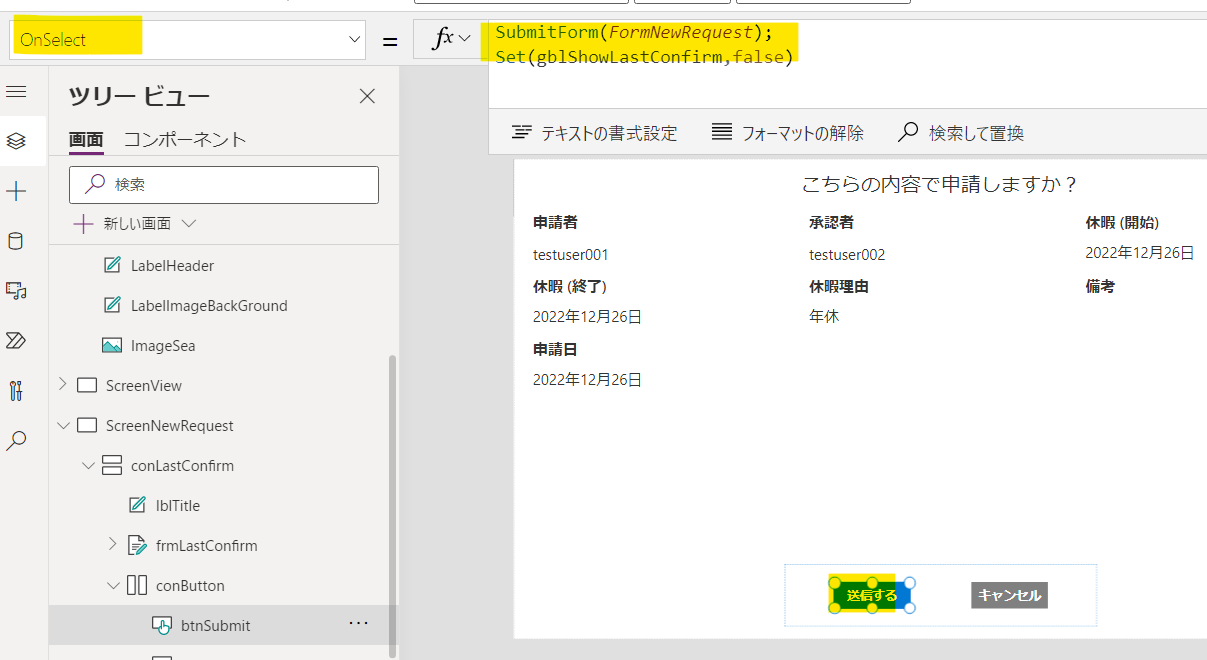
Task: Click the 送信する button on canvas
Action: tap(871, 596)
